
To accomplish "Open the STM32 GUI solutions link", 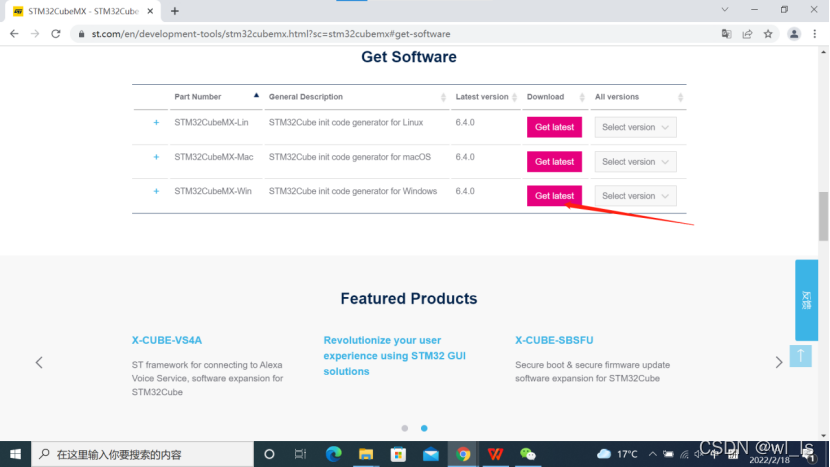I will 394,356.
